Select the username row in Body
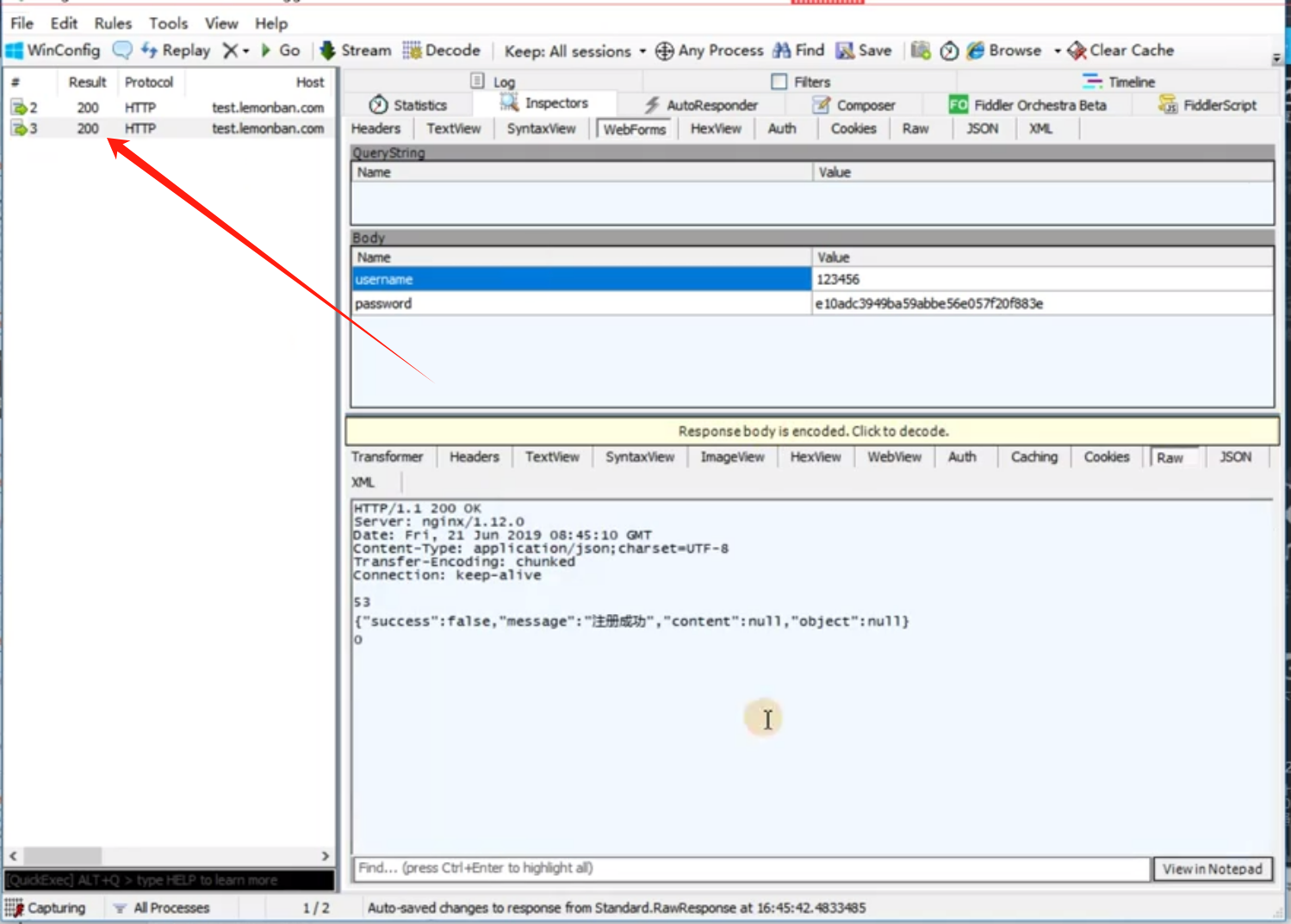The width and height of the screenshot is (1291, 924). pos(812,279)
